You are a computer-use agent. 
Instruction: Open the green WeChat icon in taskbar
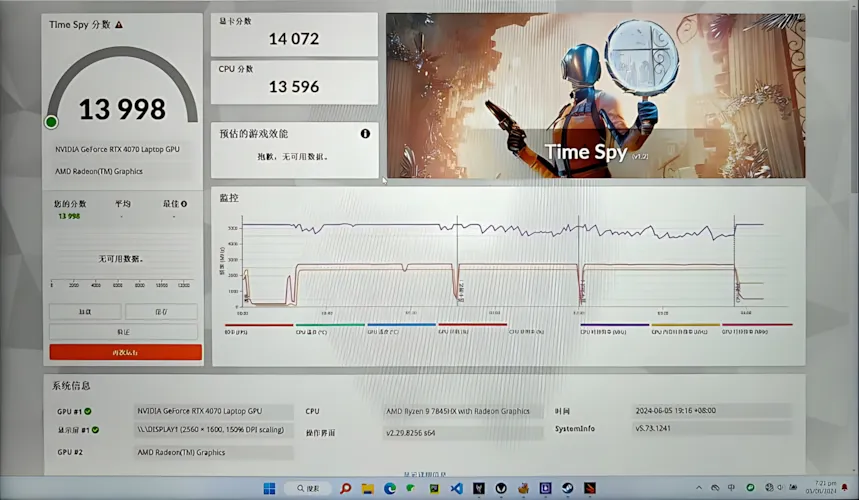[x=411, y=488]
